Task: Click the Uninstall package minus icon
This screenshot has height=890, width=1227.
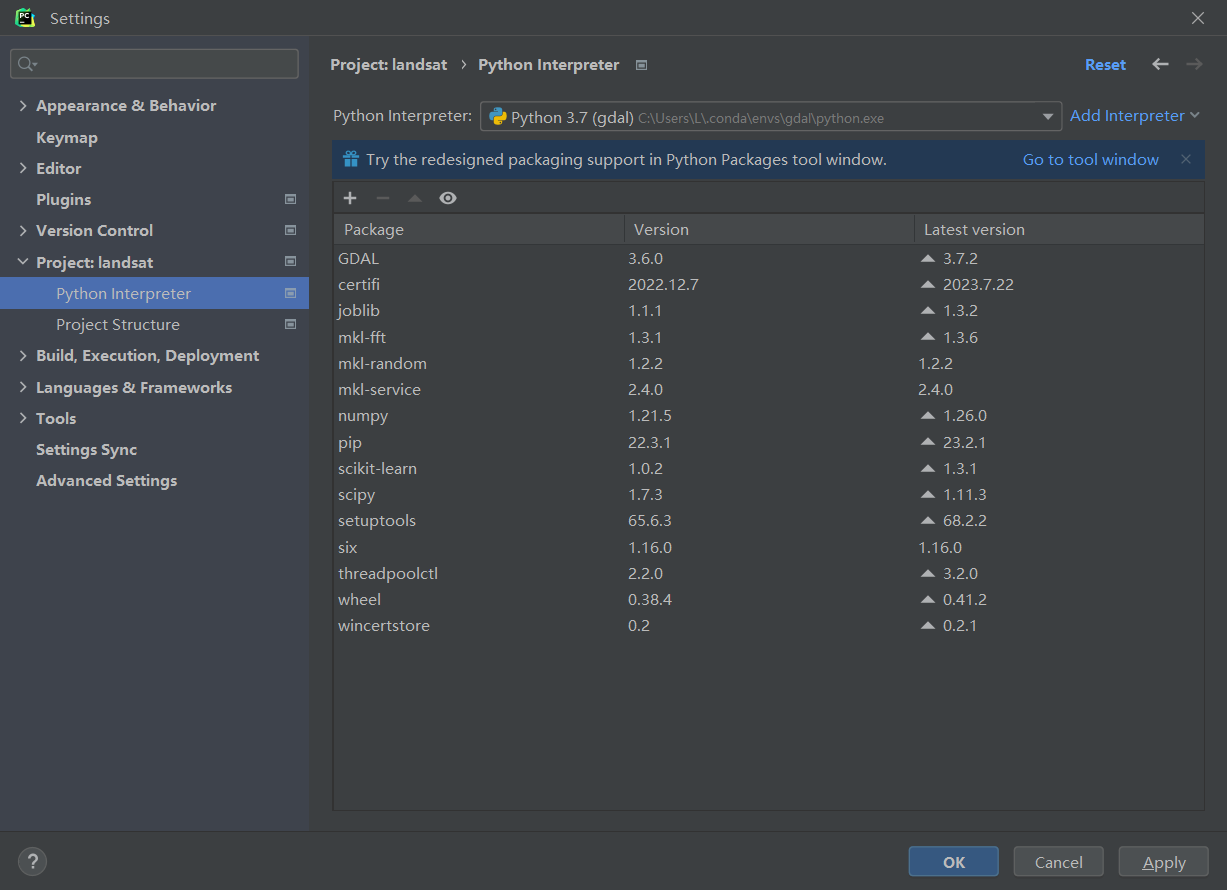Action: (x=382, y=198)
